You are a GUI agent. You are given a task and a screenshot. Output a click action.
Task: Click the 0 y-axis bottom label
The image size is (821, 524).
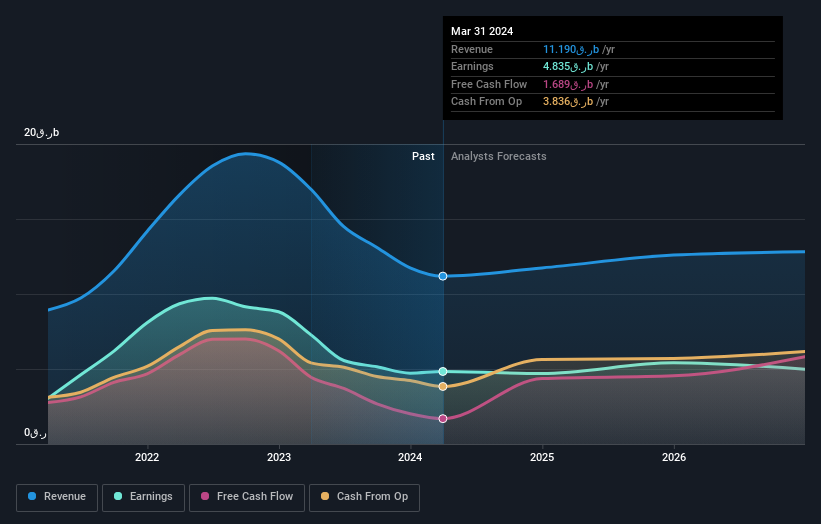tap(35, 433)
